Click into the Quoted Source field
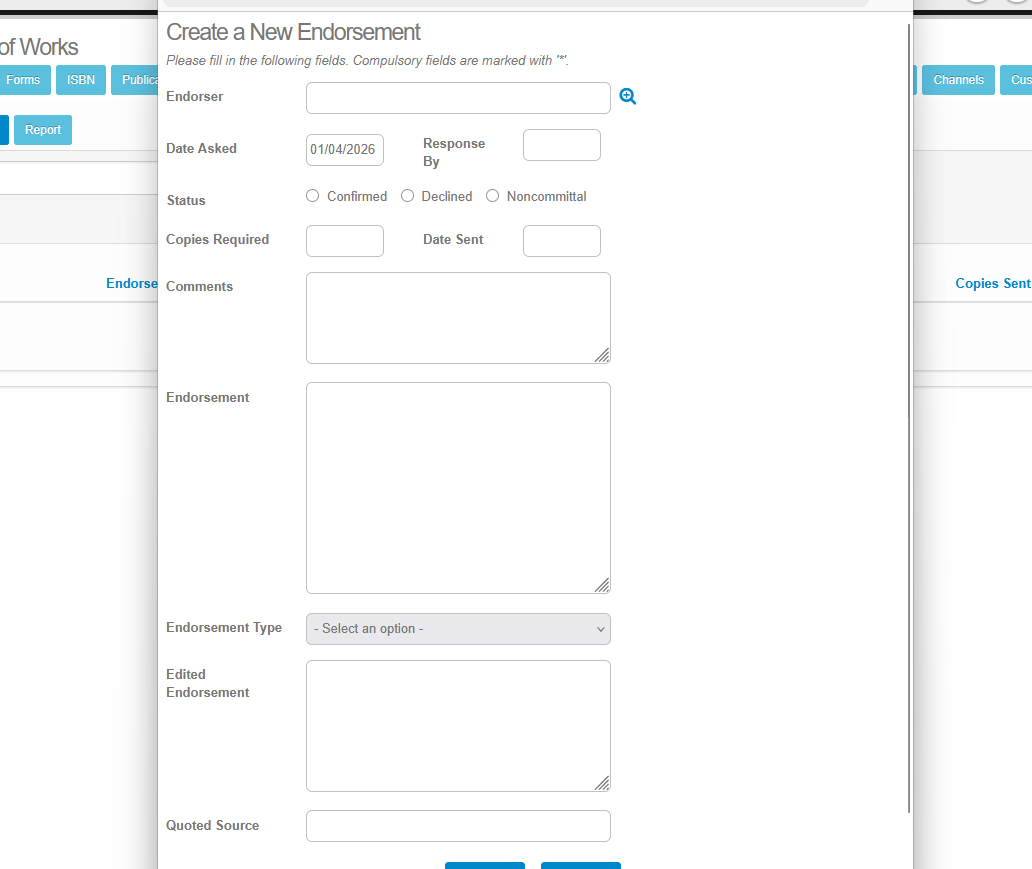 pyautogui.click(x=458, y=826)
